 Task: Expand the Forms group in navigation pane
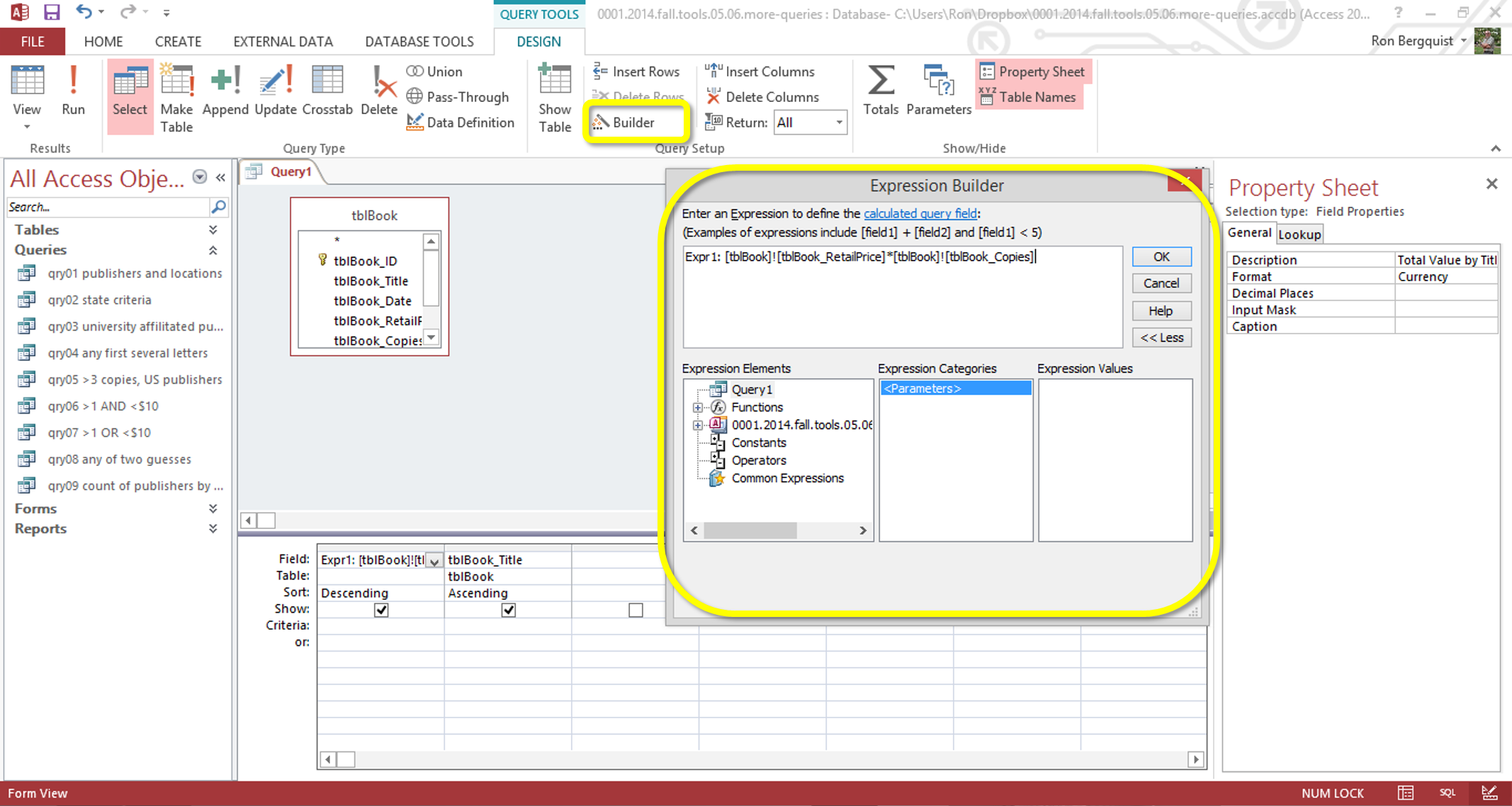213,509
